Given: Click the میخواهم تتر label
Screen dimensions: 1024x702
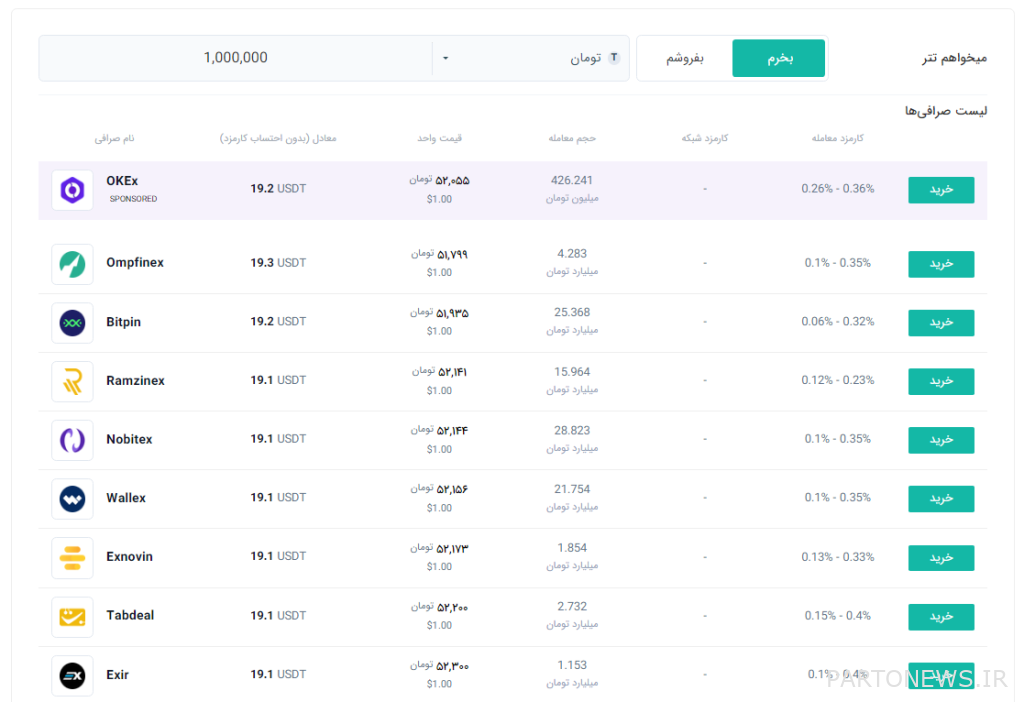Looking at the screenshot, I should click(954, 58).
